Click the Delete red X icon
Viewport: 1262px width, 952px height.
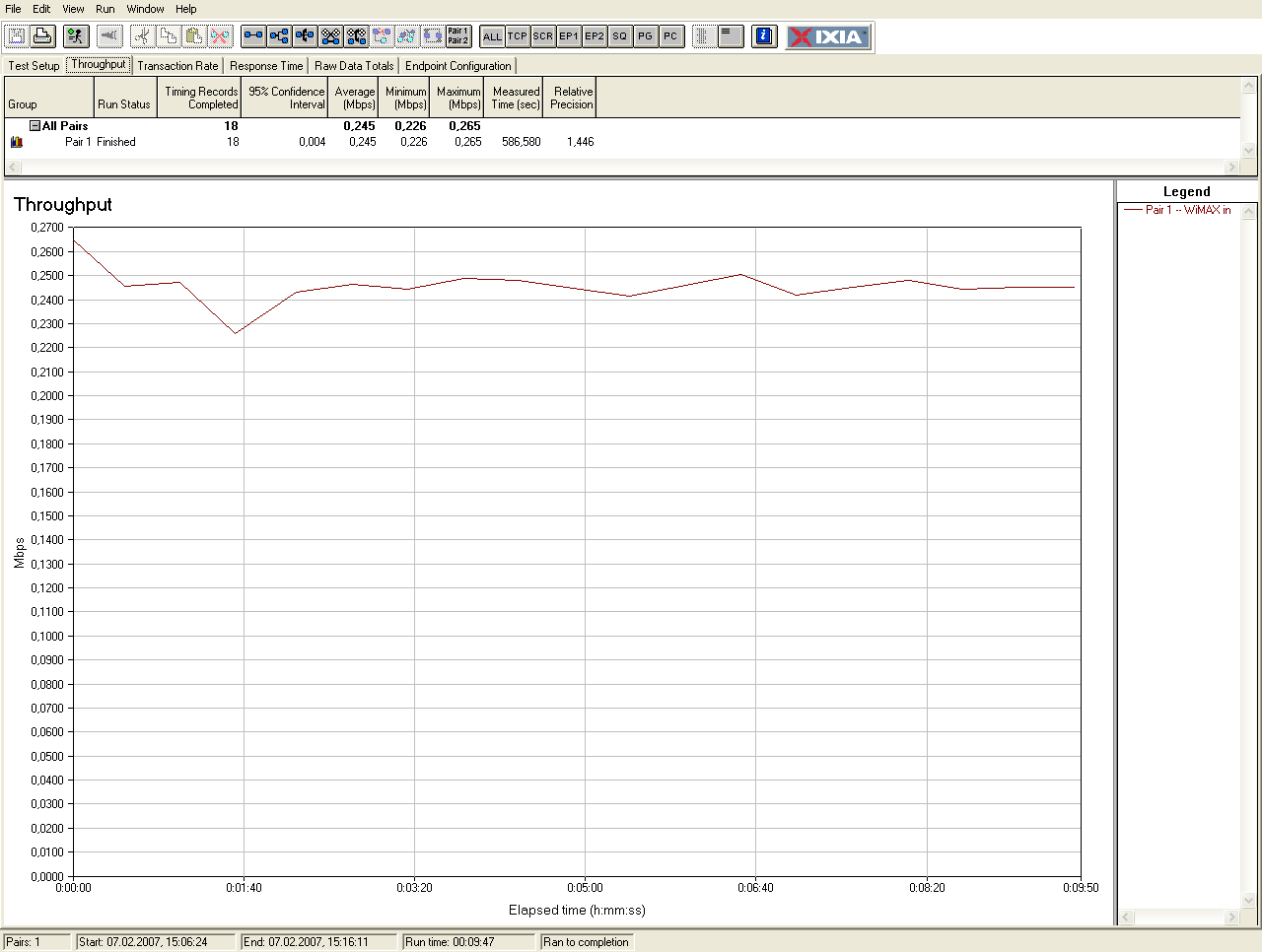pyautogui.click(x=220, y=36)
